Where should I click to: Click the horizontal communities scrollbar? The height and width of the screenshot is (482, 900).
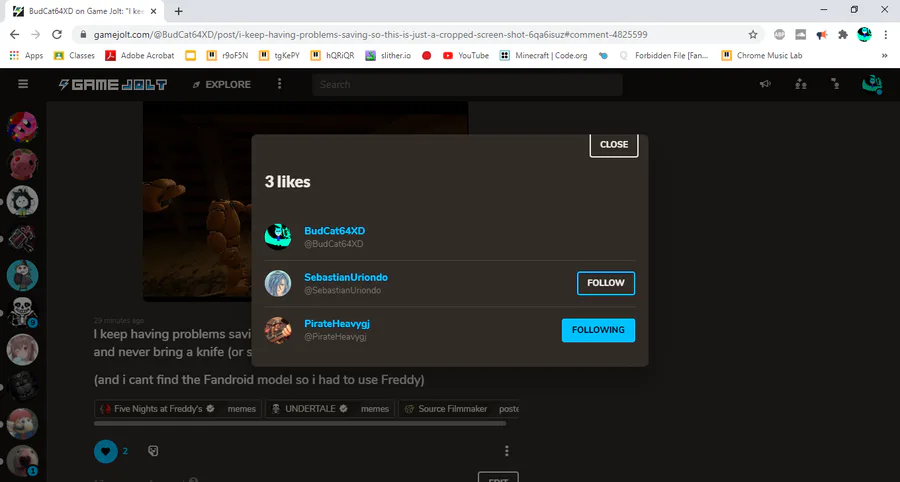[x=300, y=423]
